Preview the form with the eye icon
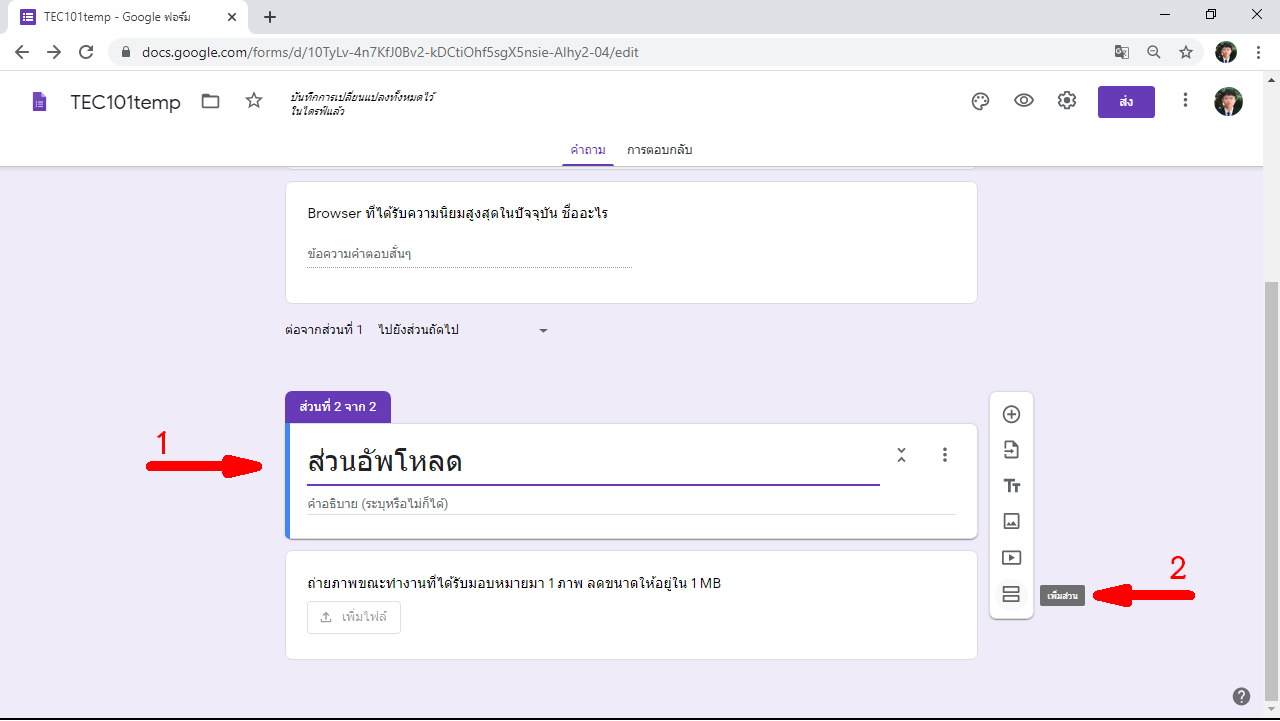The image size is (1280, 721). click(1023, 101)
